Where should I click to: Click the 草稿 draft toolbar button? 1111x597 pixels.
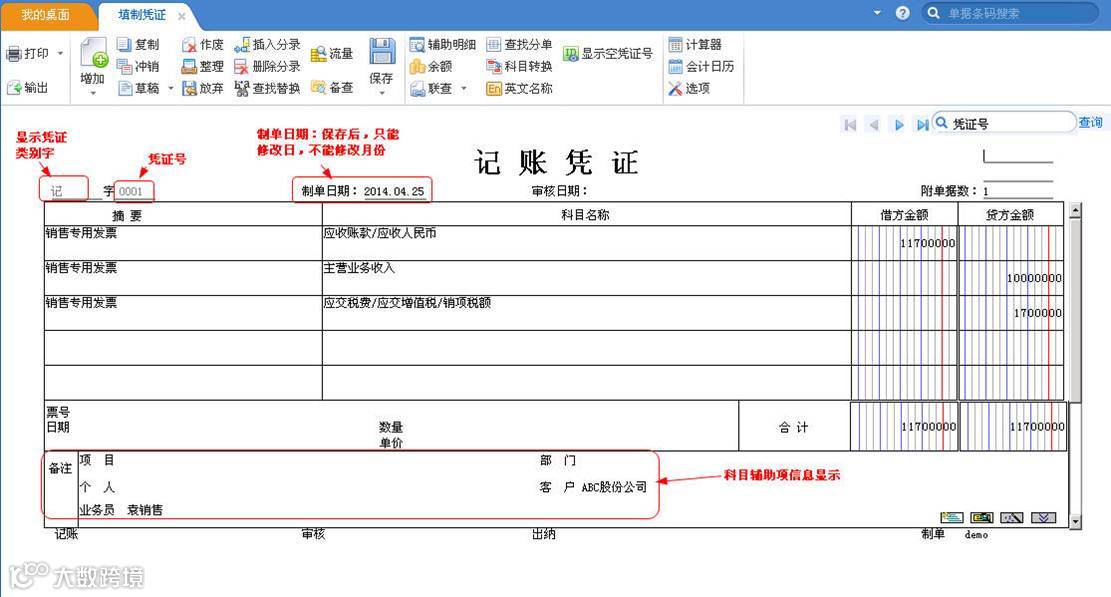coord(138,89)
